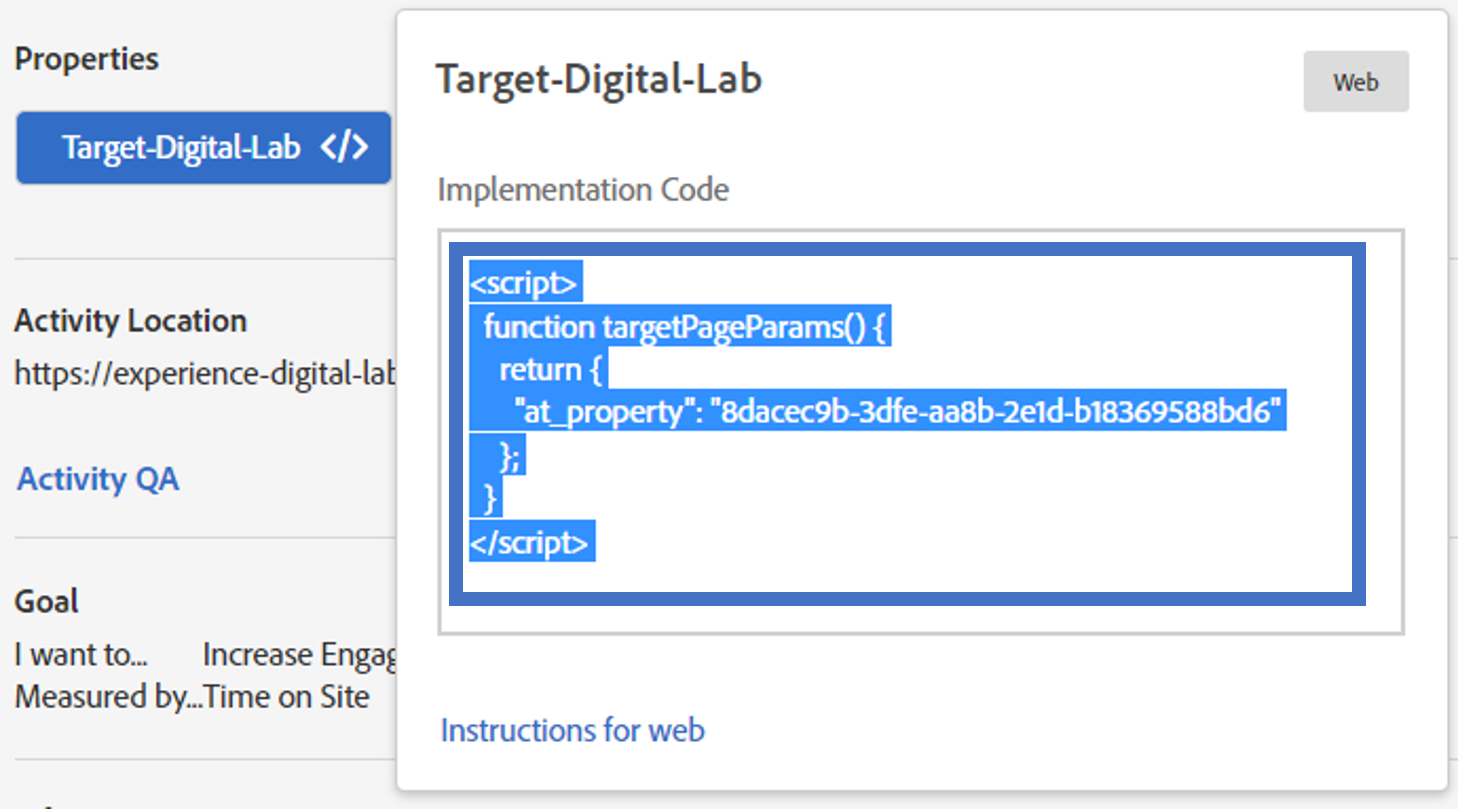Click the at_property value string

click(x=996, y=411)
